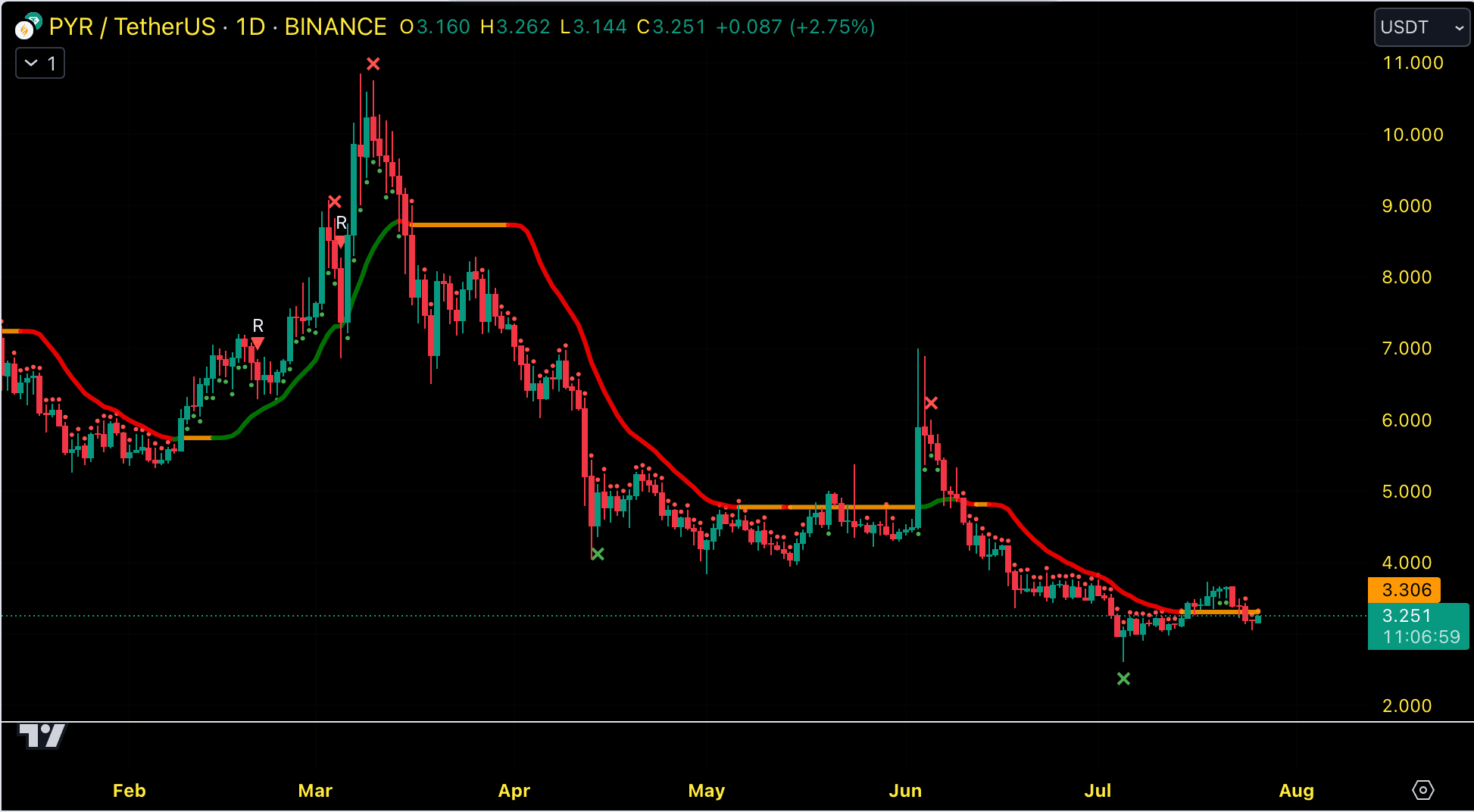The height and width of the screenshot is (812, 1474).
Task: Click the Aug label on time axis
Action: (1297, 791)
